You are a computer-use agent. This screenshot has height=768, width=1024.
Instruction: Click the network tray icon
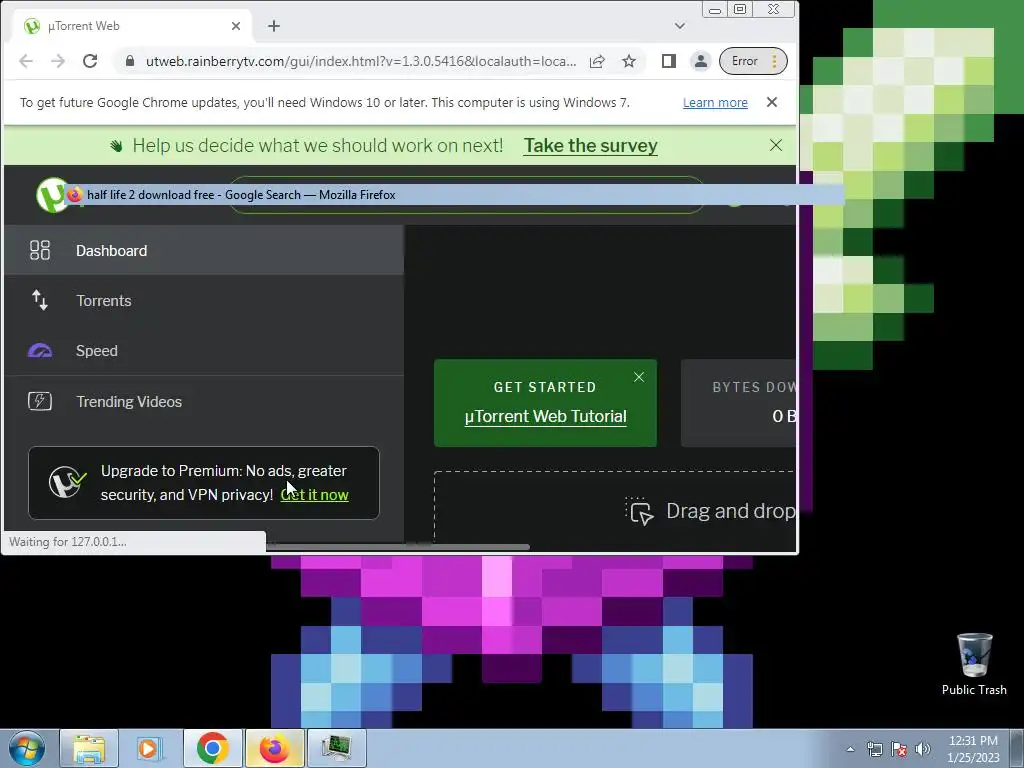pos(874,750)
